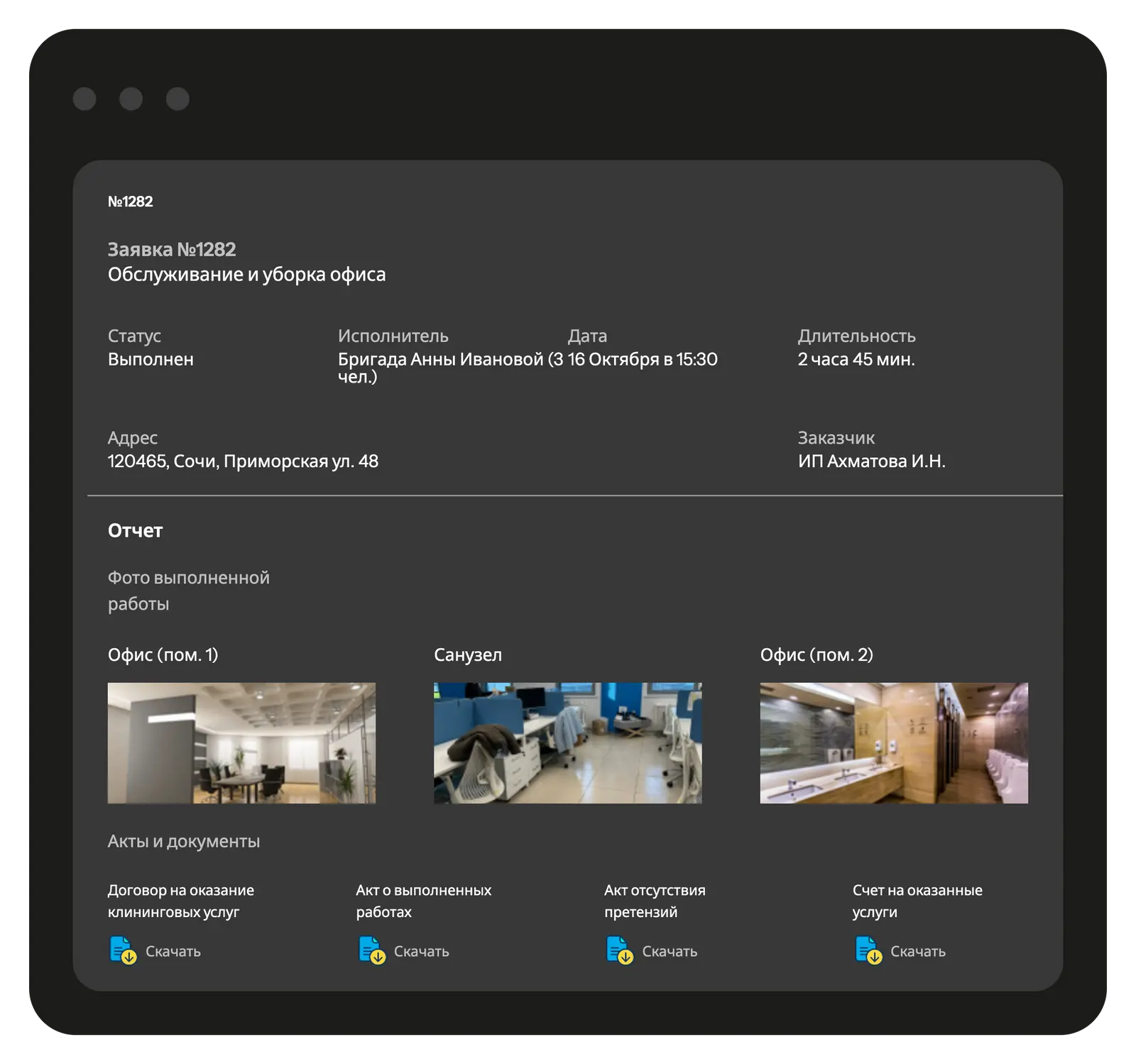Click the file icon under Договор на оказание клининговых услуг
The image size is (1136, 1064).
click(123, 950)
